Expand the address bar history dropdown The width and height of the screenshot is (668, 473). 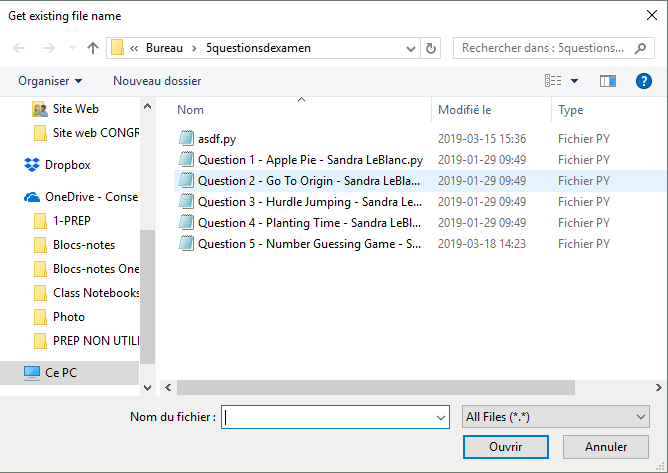[x=411, y=49]
